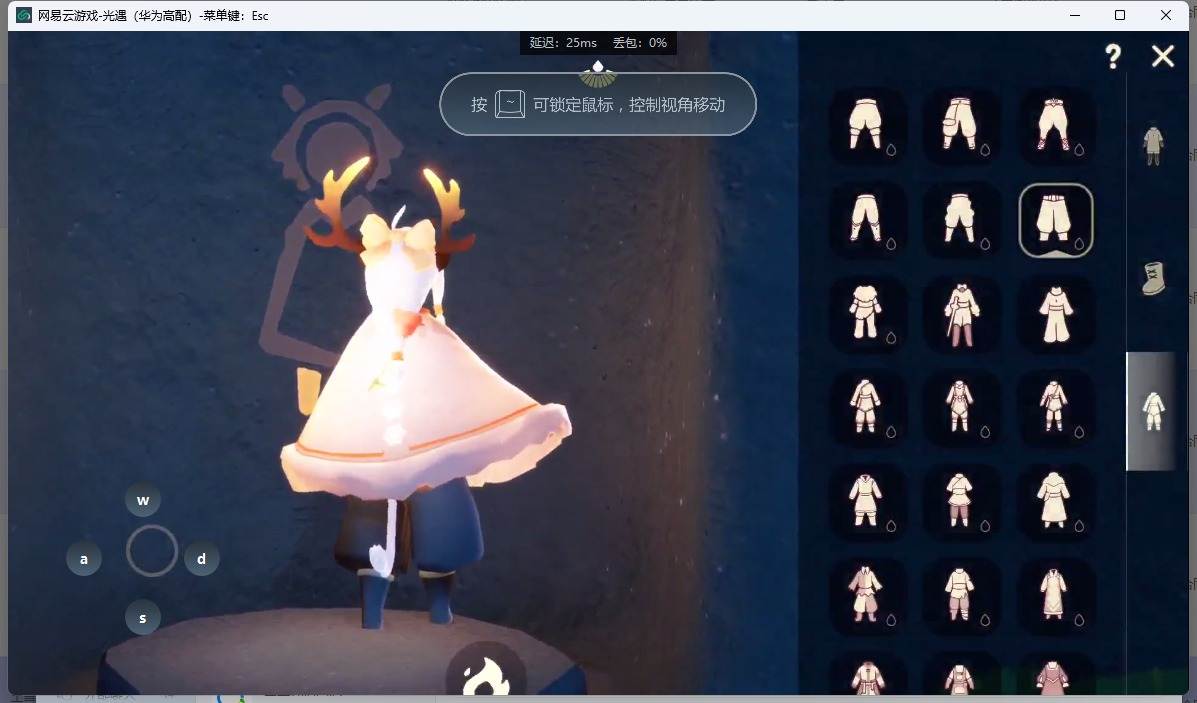The height and width of the screenshot is (703, 1197).
Task: Open the question mark help icon
Action: click(x=1113, y=57)
